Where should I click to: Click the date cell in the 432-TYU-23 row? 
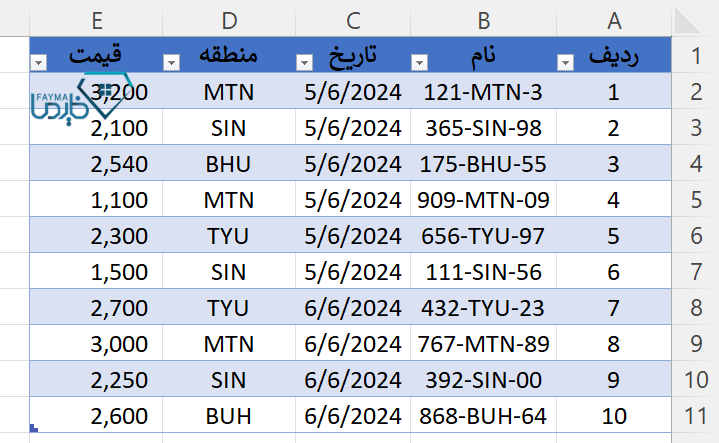click(x=353, y=307)
